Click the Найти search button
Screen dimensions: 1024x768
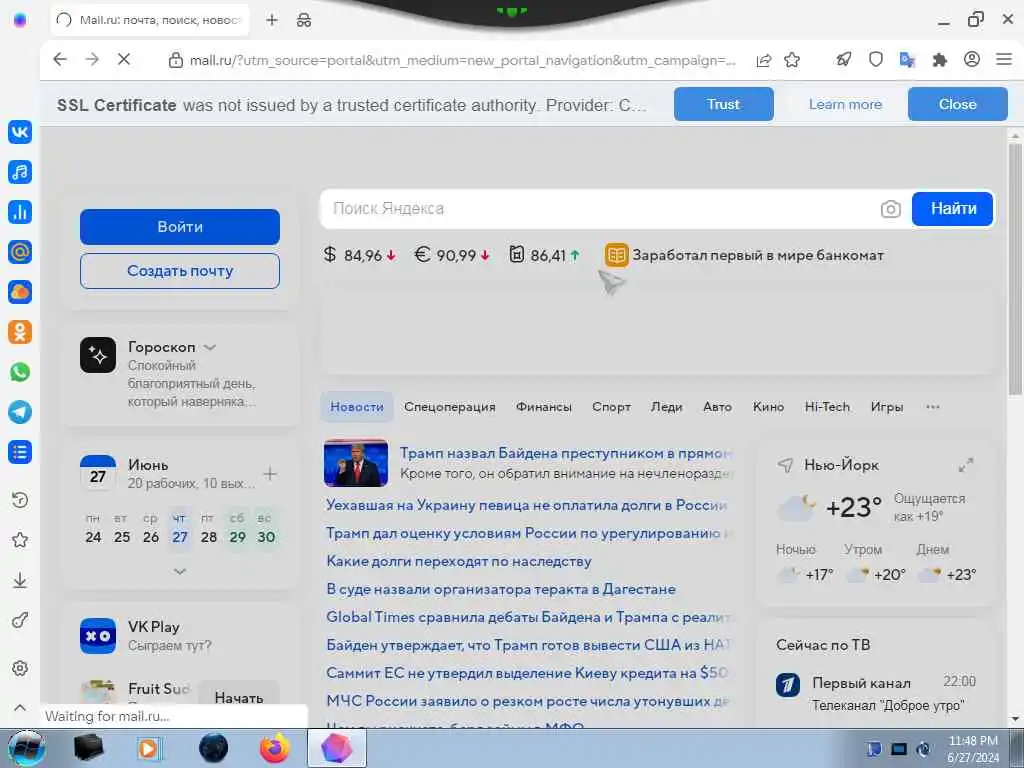[x=953, y=208]
